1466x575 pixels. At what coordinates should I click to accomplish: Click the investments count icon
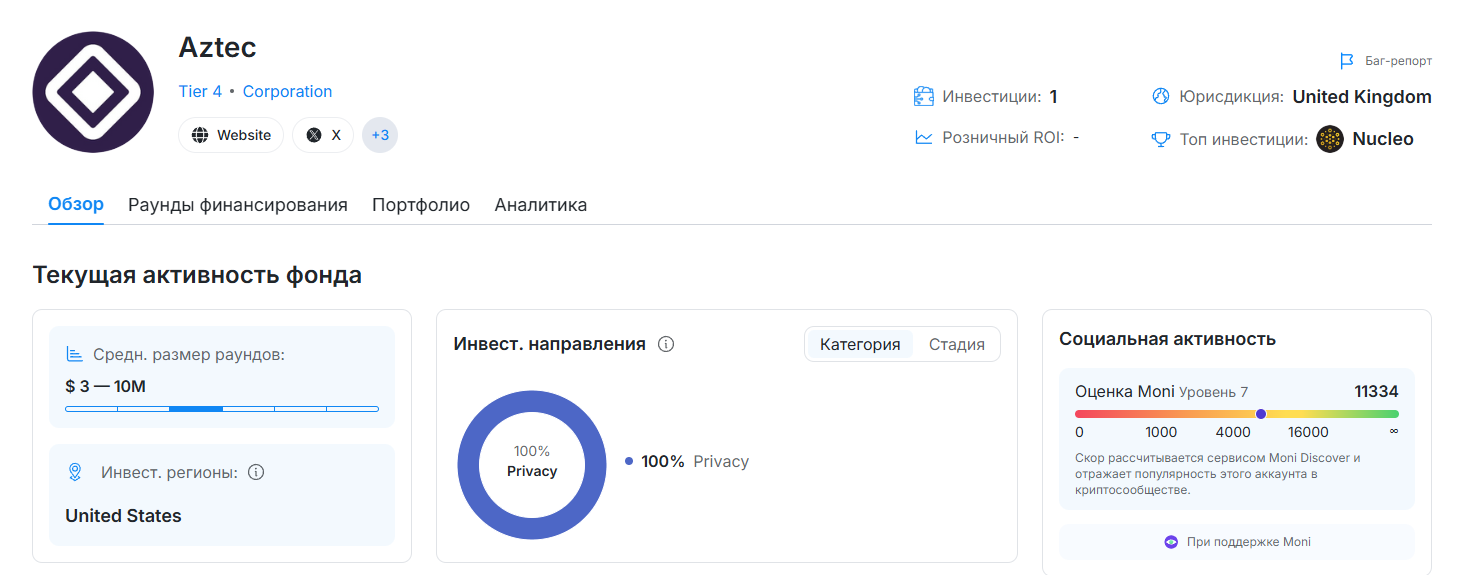pyautogui.click(x=923, y=97)
